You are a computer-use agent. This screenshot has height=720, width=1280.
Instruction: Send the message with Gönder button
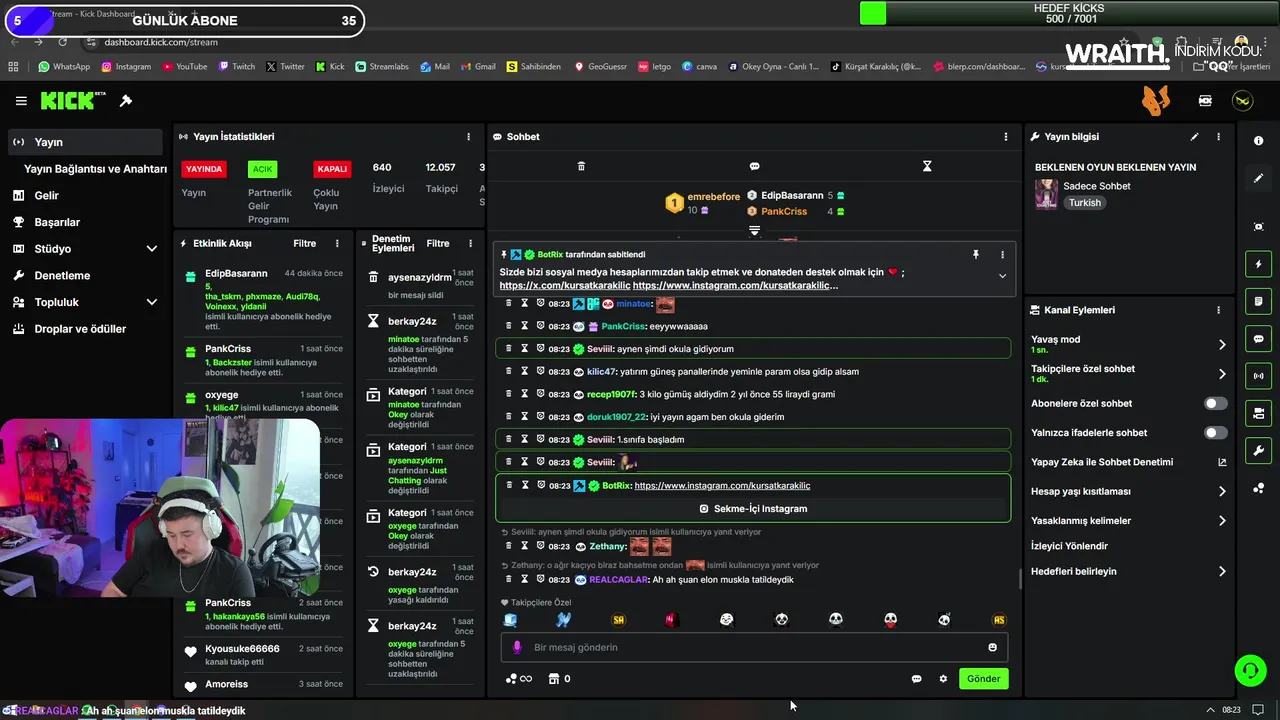pyautogui.click(x=983, y=679)
